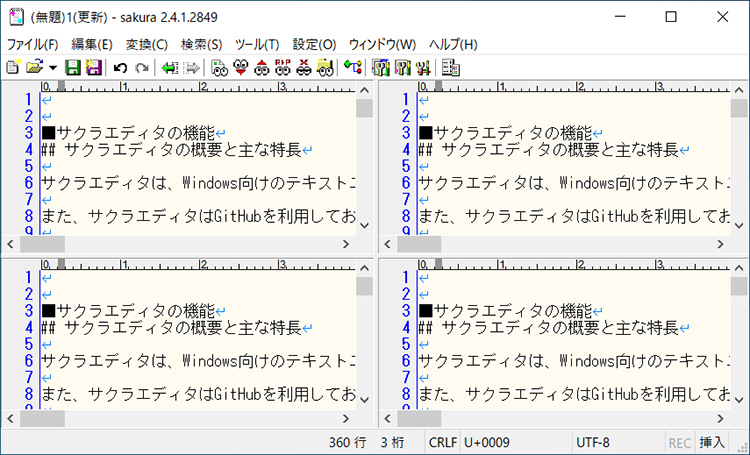Image resolution: width=750 pixels, height=455 pixels.
Task: Open the Search dialog binoculars icon
Action: click(219, 67)
